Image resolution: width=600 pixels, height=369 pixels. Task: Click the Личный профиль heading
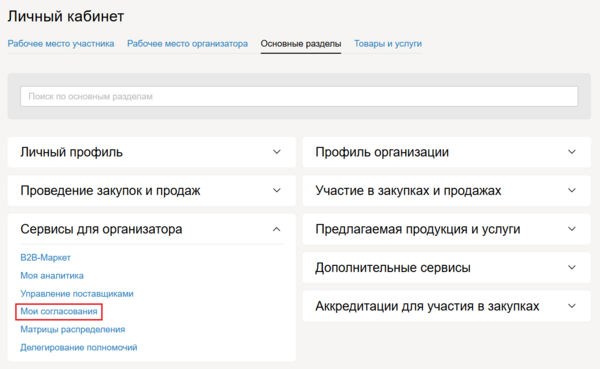tap(72, 152)
